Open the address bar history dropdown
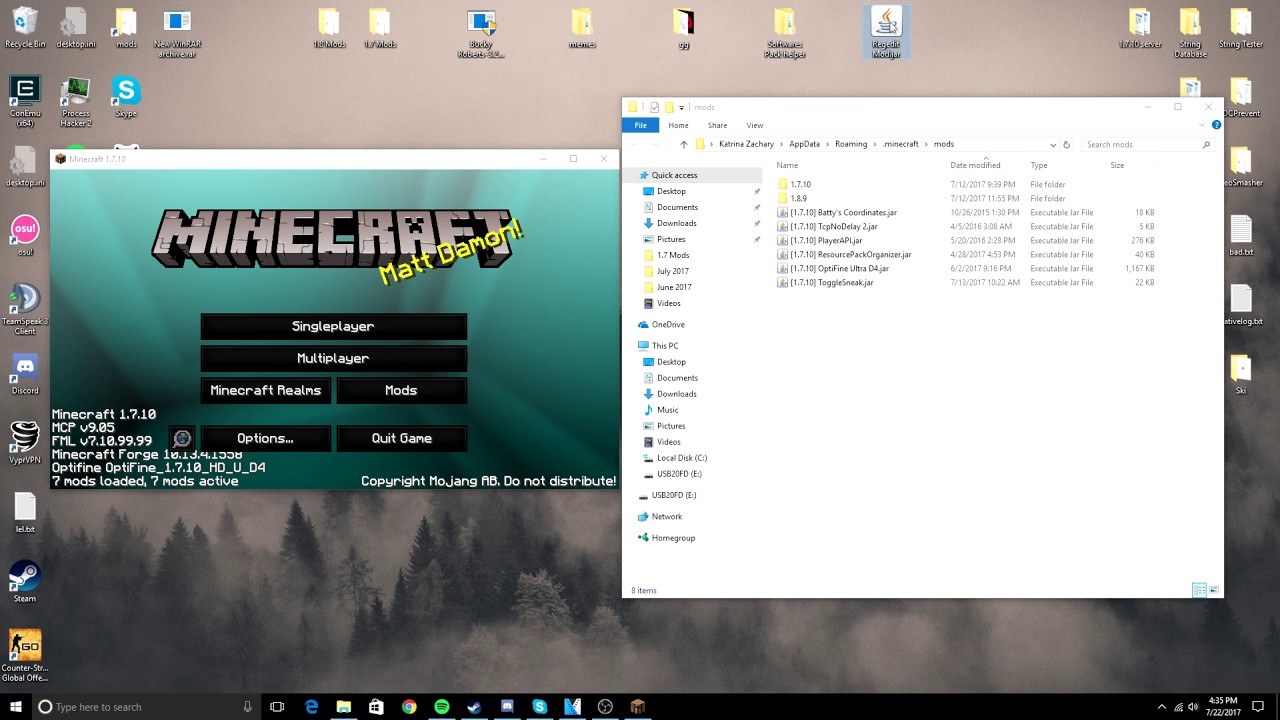This screenshot has width=1280, height=720. [1052, 144]
